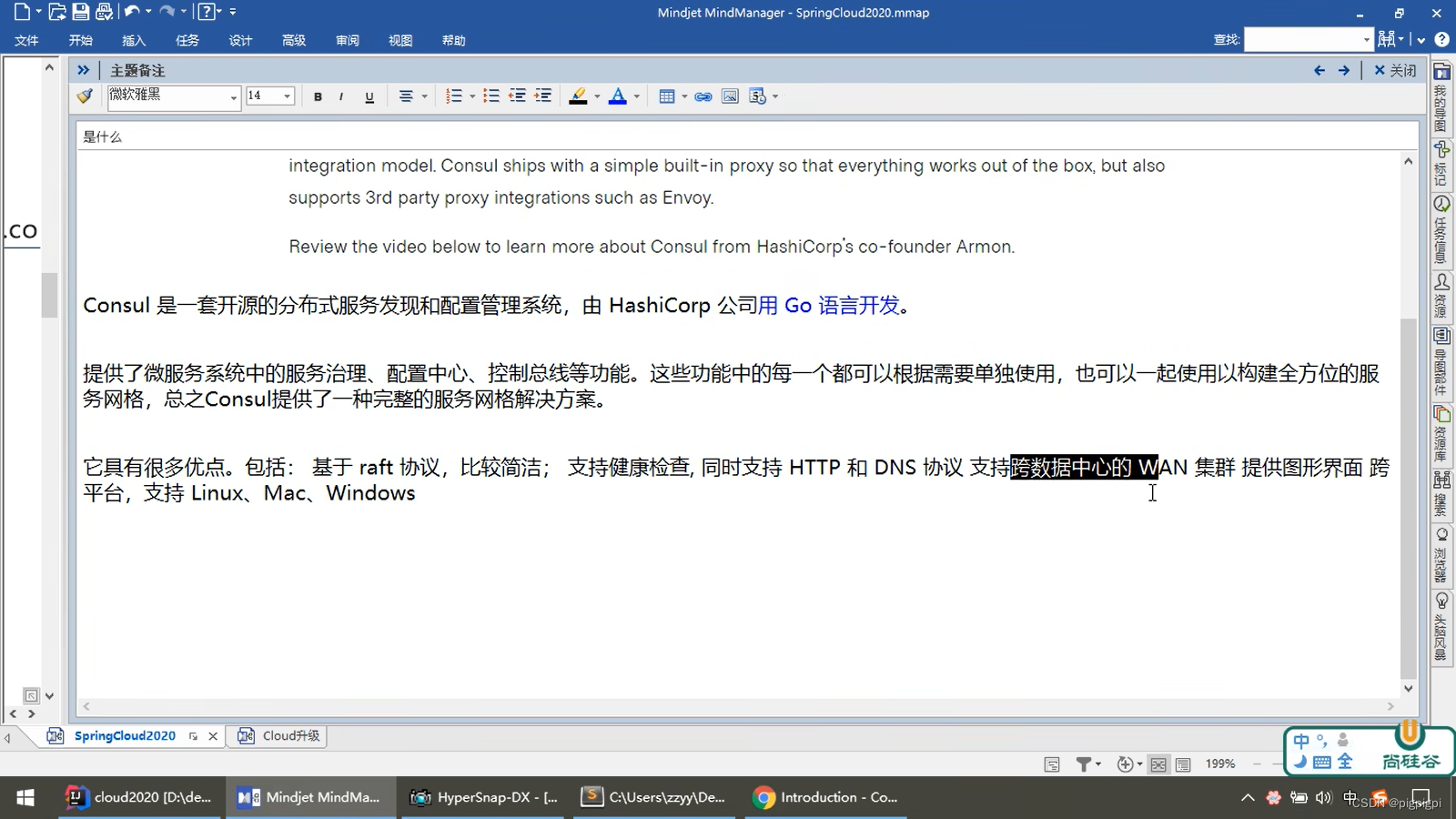Viewport: 1456px width, 819px height.
Task: Open the 设计 ribbon tab
Action: (240, 40)
